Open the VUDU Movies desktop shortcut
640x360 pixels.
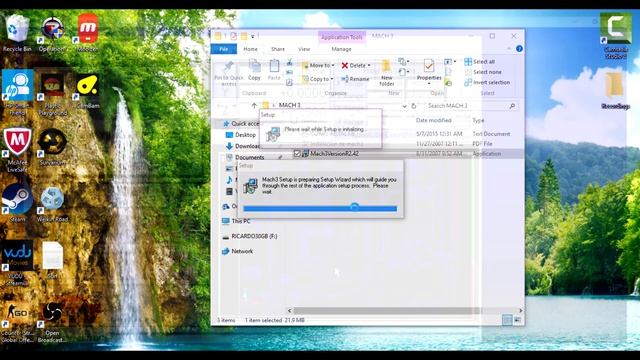[x=17, y=262]
